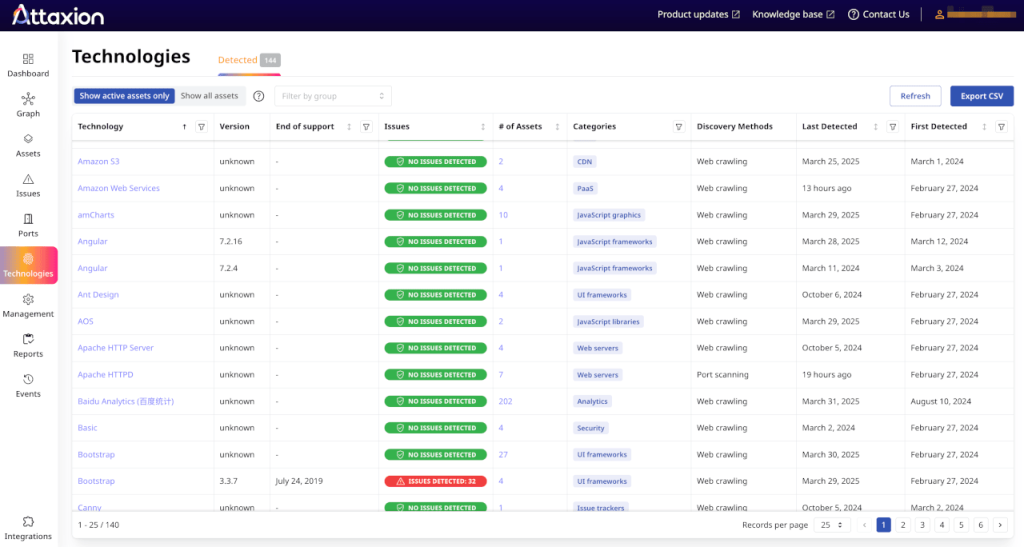Click the help question mark icon beside Show all assets

259,96
